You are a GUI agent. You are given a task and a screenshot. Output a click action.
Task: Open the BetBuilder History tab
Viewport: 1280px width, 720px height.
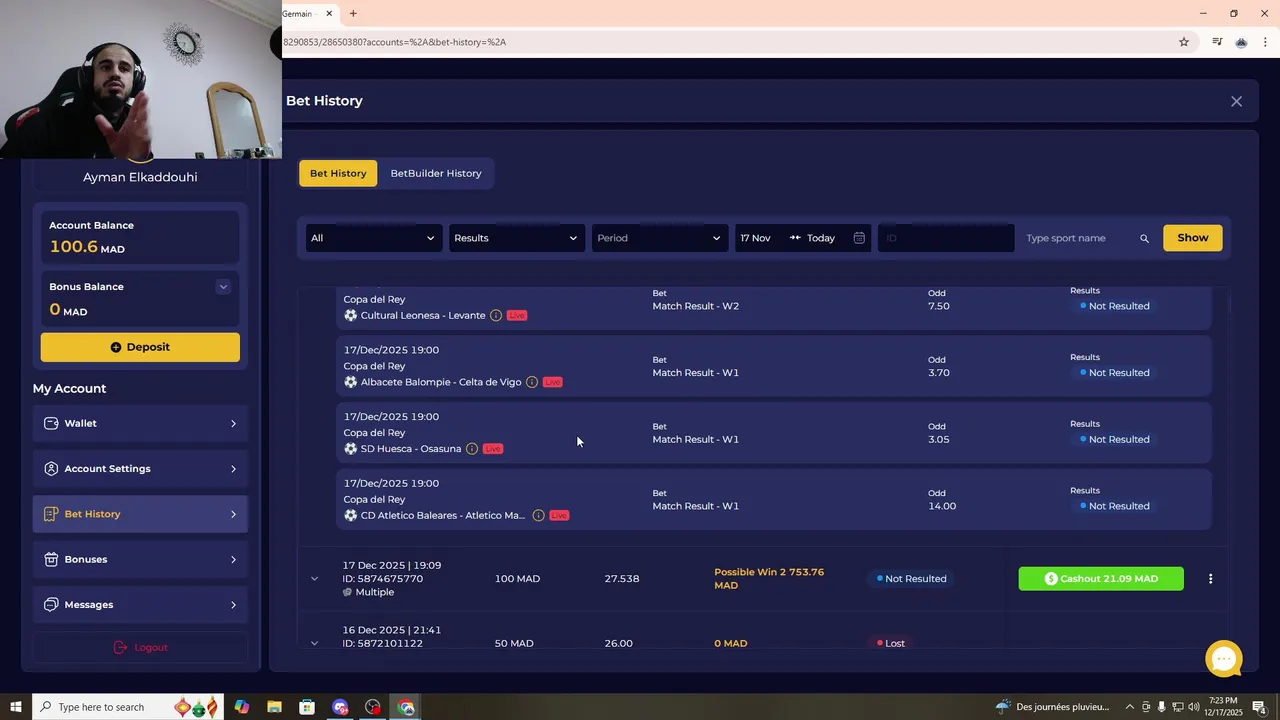click(x=436, y=173)
